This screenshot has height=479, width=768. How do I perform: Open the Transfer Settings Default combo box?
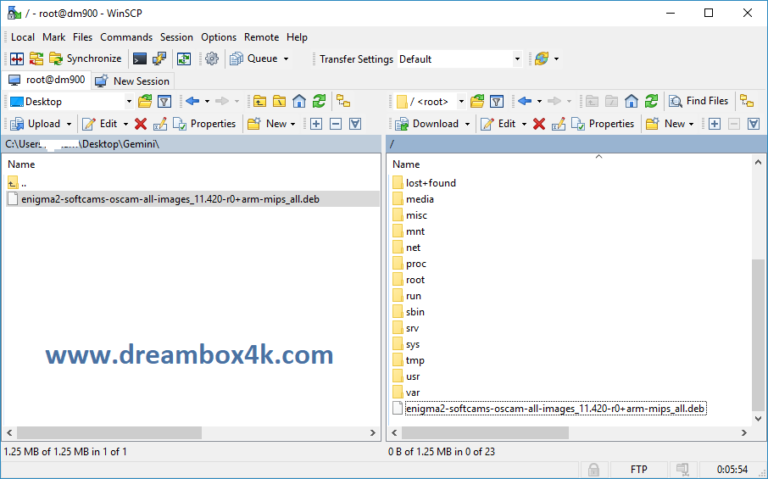click(459, 59)
